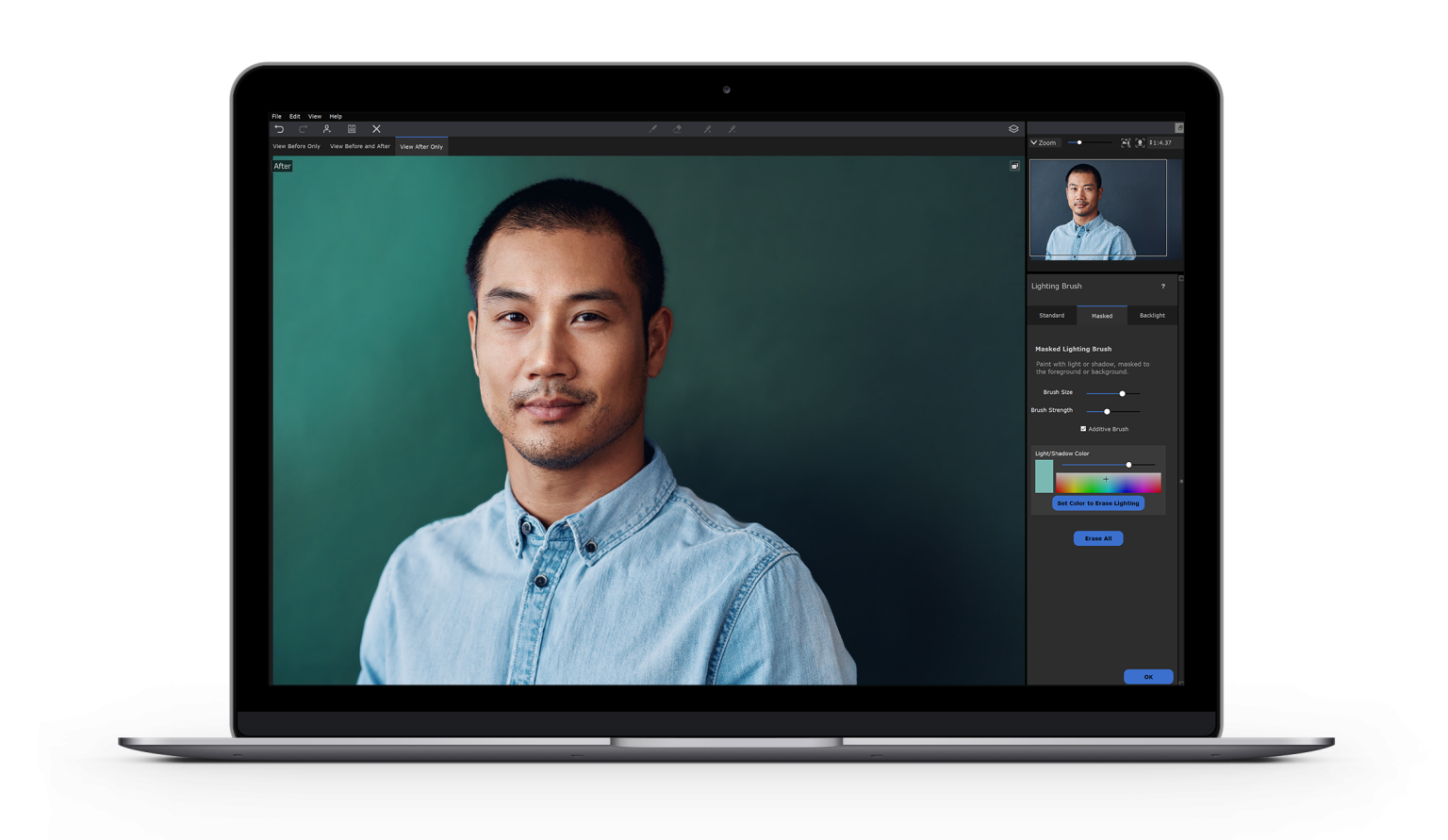The width and height of the screenshot is (1448, 840).
Task: Collapse the Zoom panel with its chevron
Action: (x=1034, y=142)
